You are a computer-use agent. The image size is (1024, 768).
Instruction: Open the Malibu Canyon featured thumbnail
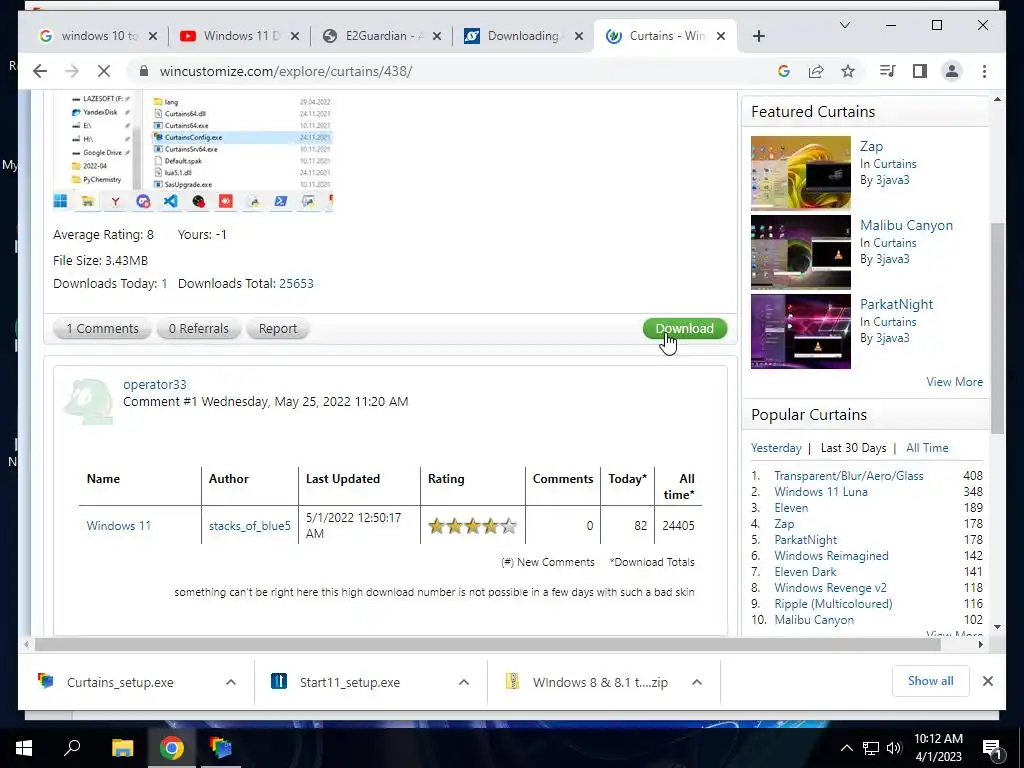801,252
